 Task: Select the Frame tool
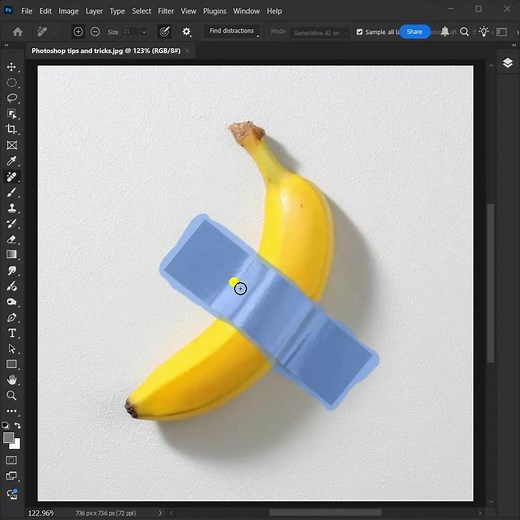point(12,145)
